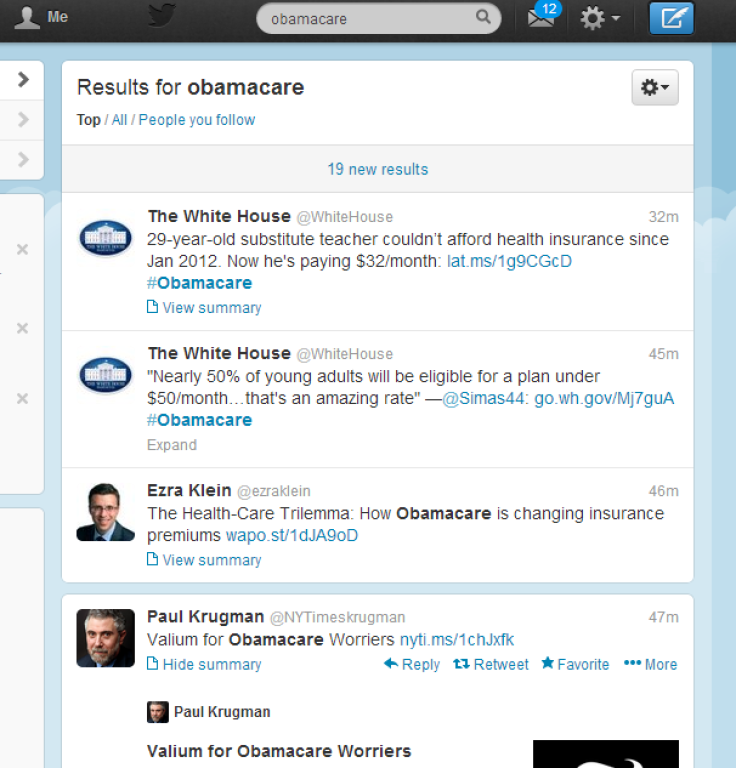Open wapo.st/1dJA9oD link

292,535
